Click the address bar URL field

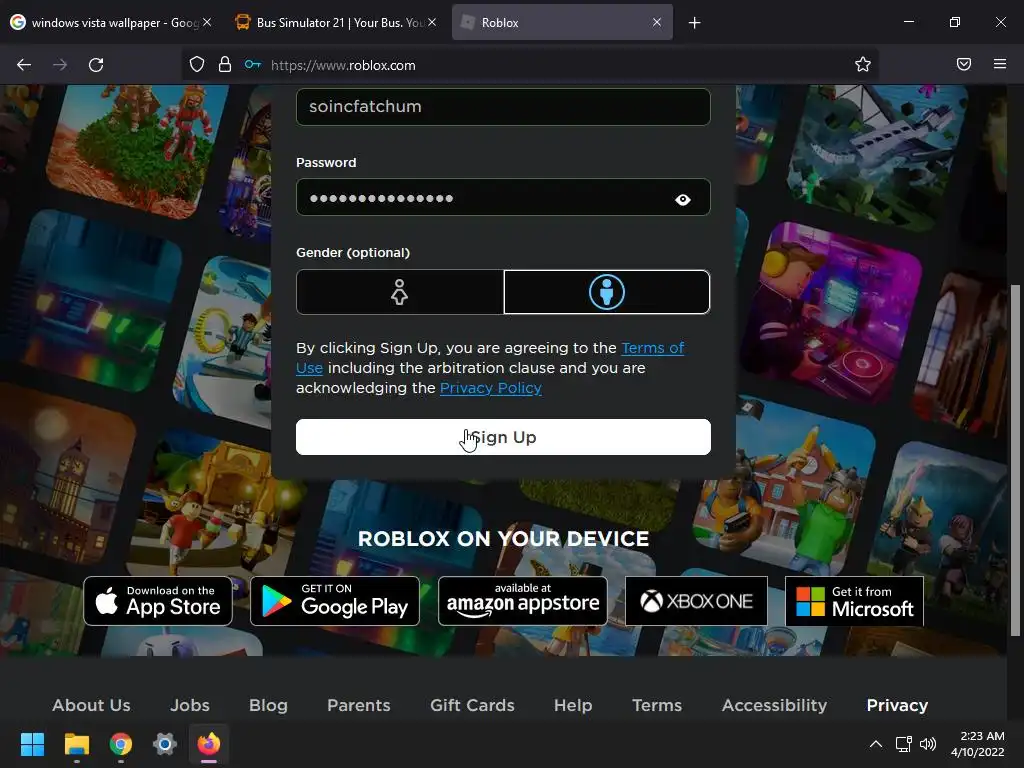tap(529, 65)
